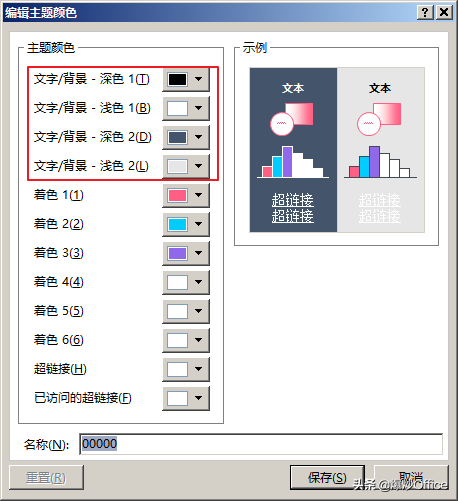
Task: Open the 文字/背景 - 深色 2 color picker
Action: coord(199,137)
